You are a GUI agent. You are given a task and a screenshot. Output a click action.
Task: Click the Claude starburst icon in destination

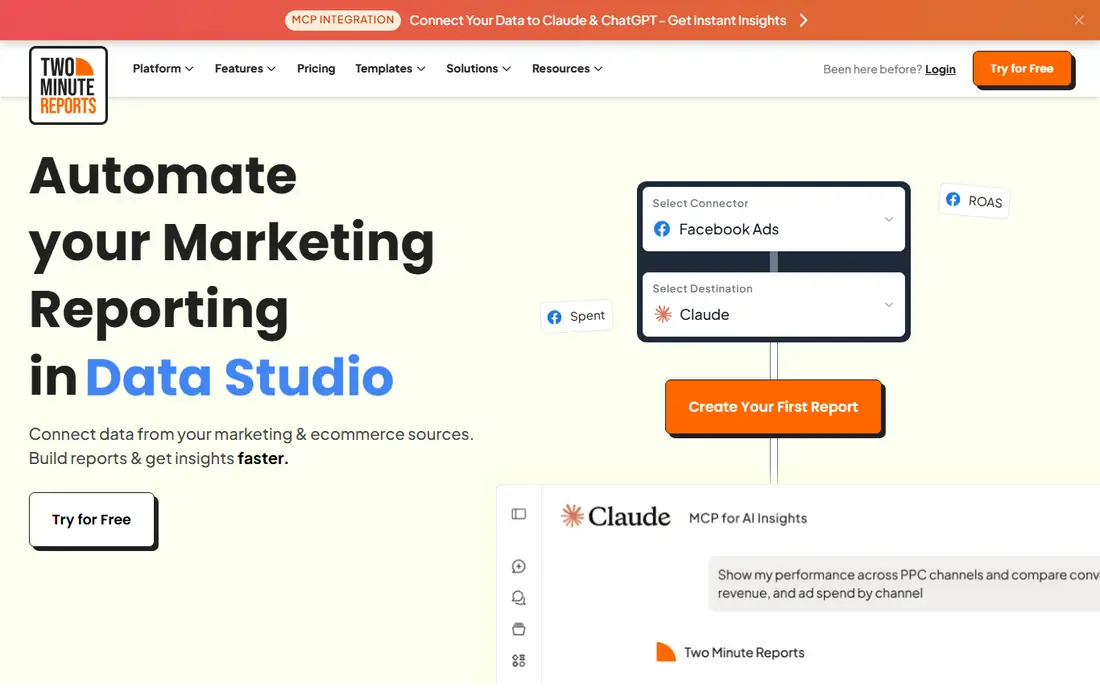663,314
